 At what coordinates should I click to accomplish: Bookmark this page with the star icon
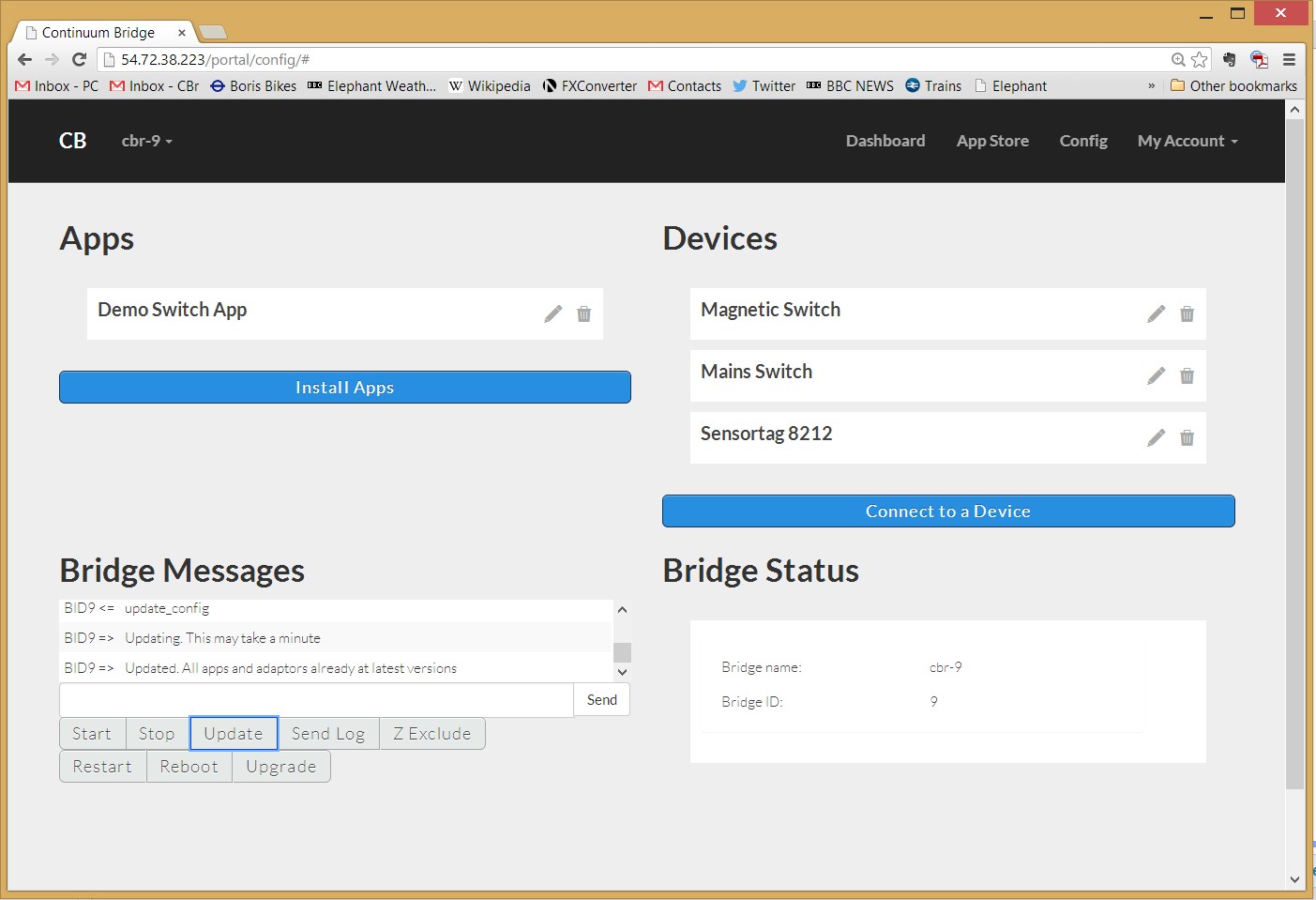click(x=1199, y=59)
